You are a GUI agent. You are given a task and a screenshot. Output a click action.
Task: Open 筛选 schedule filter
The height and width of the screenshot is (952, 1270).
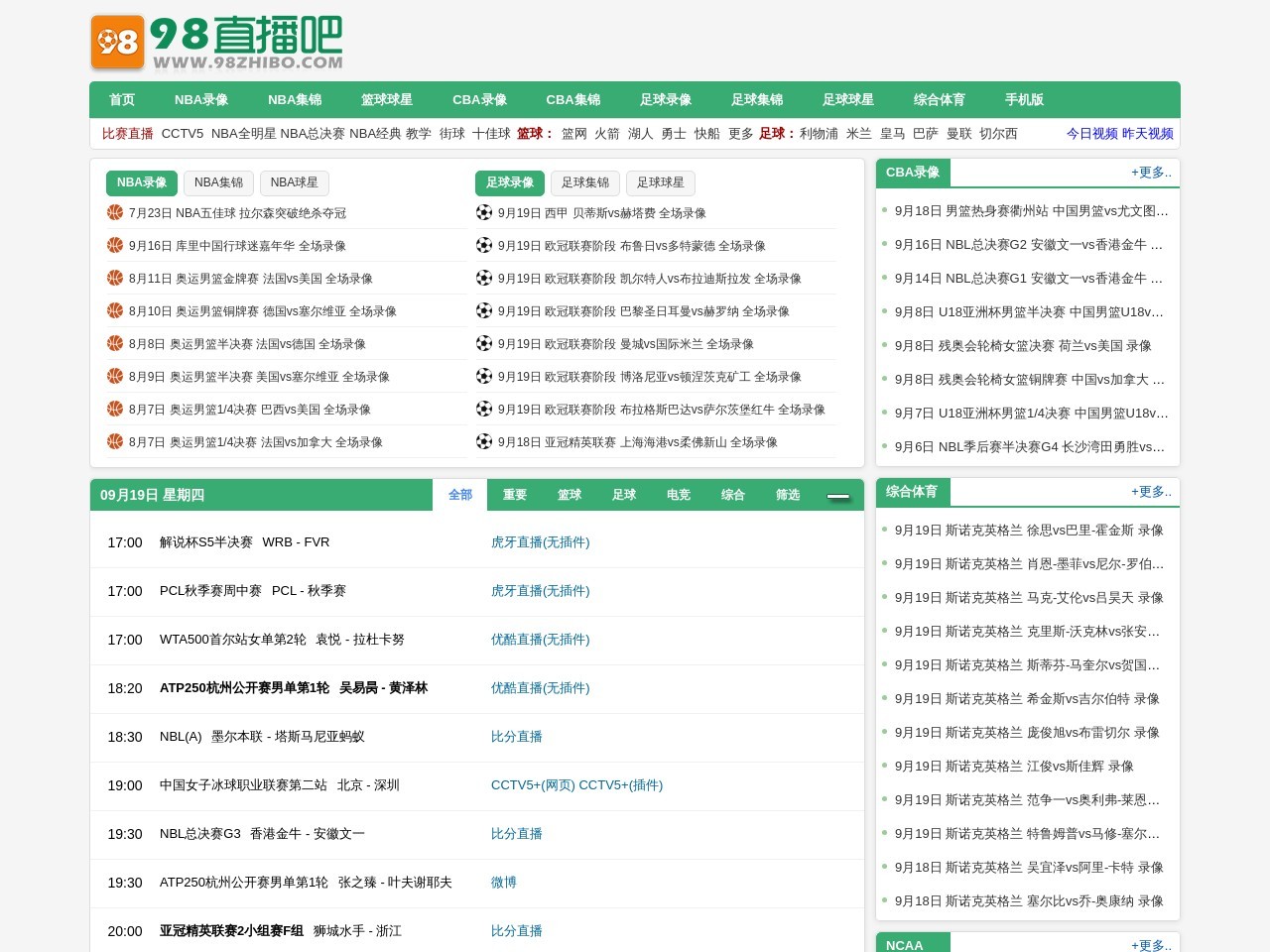point(788,495)
